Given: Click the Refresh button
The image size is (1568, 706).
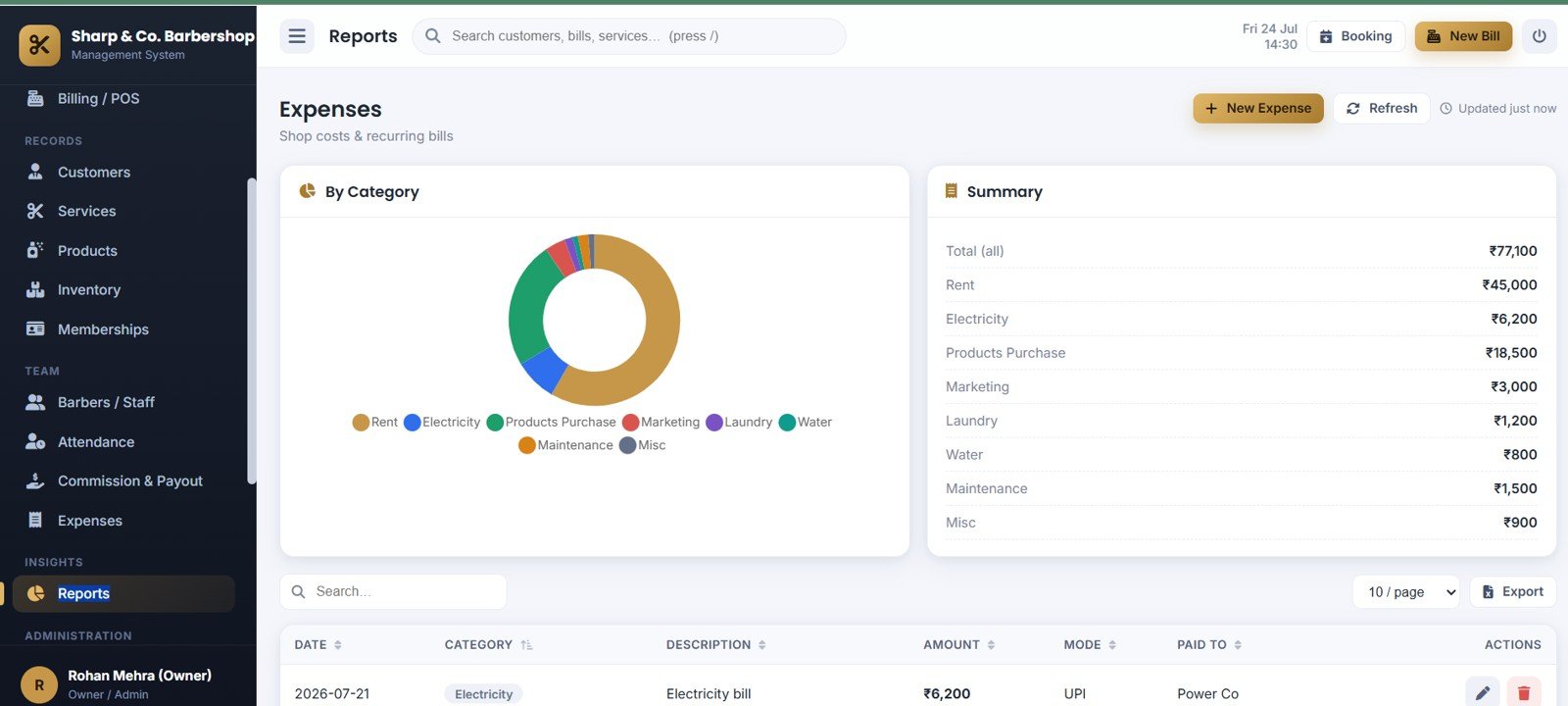Looking at the screenshot, I should pyautogui.click(x=1382, y=108).
